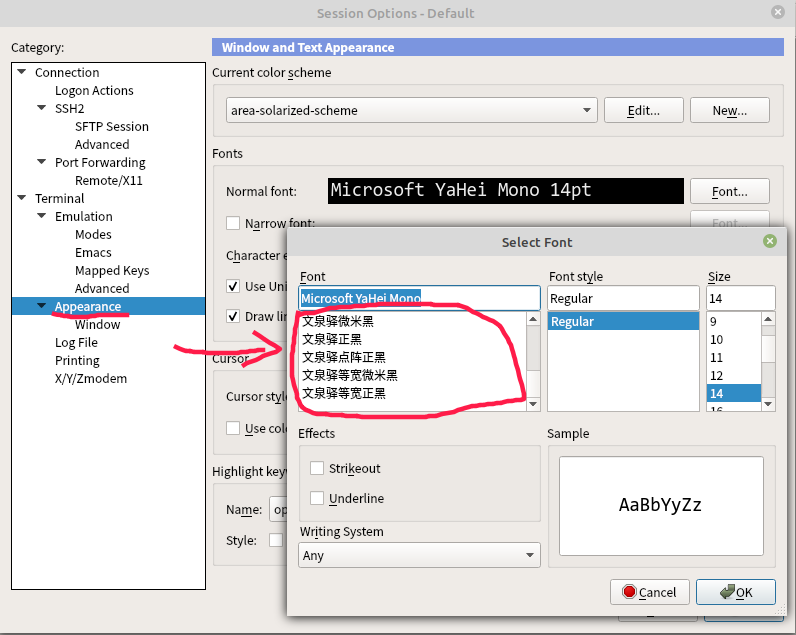
Task: Open the current color scheme dropdown
Action: point(410,110)
